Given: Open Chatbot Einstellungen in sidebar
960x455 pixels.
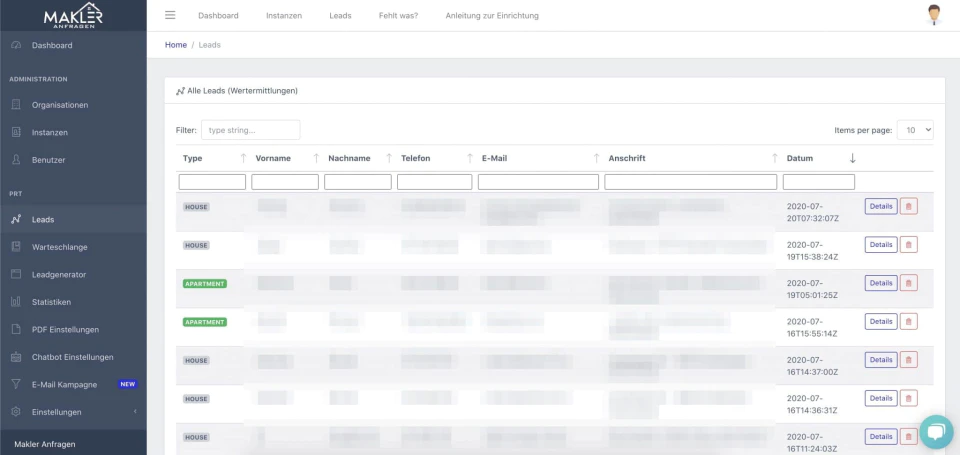Looking at the screenshot, I should (73, 357).
